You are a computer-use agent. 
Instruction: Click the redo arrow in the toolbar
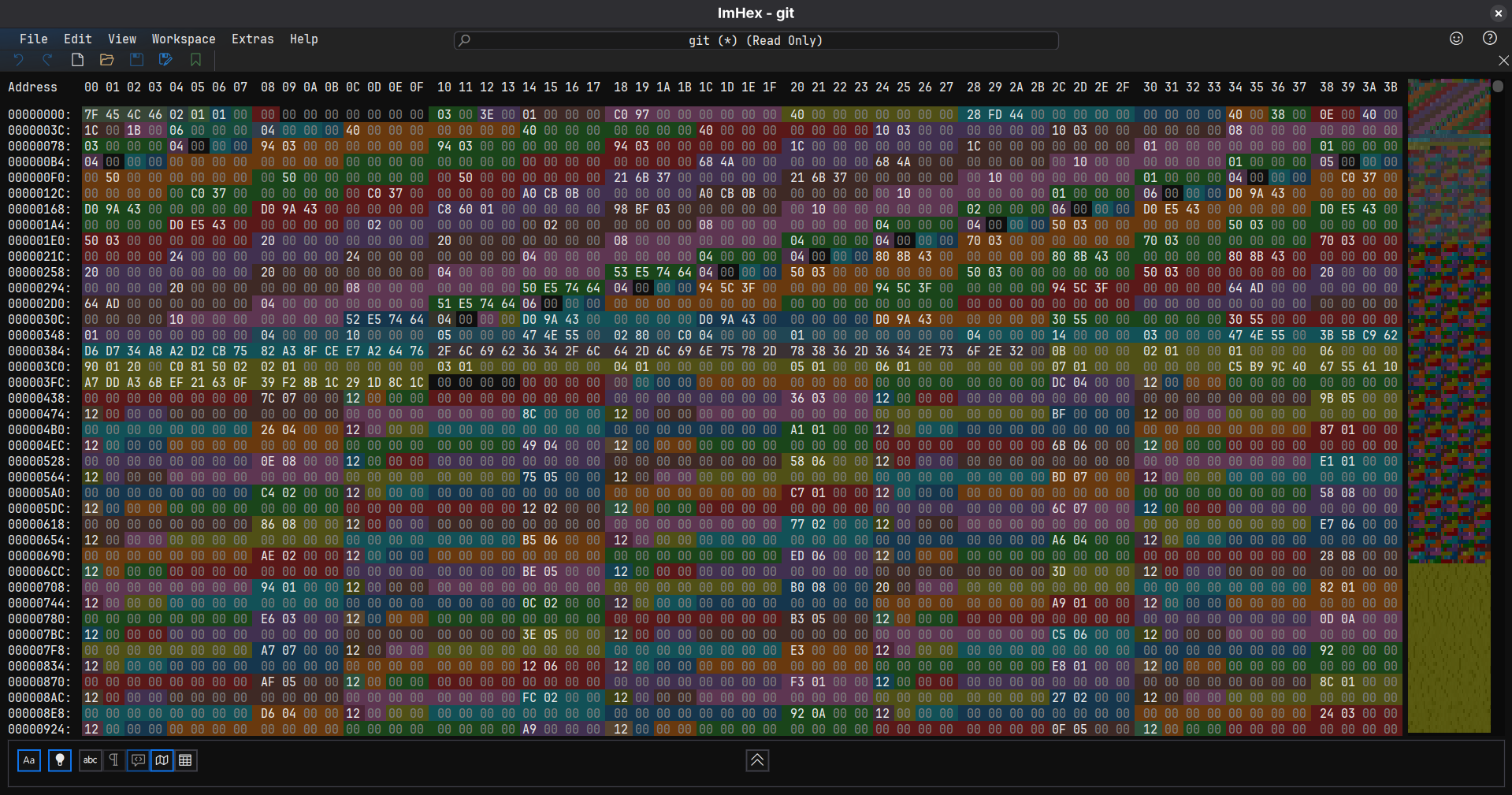tap(47, 60)
